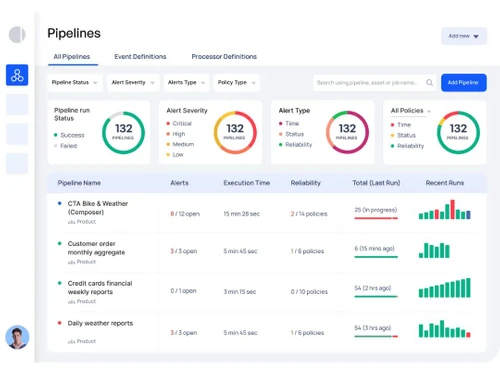Expand the Pipeline Status filter
500x375 pixels.
coord(75,82)
